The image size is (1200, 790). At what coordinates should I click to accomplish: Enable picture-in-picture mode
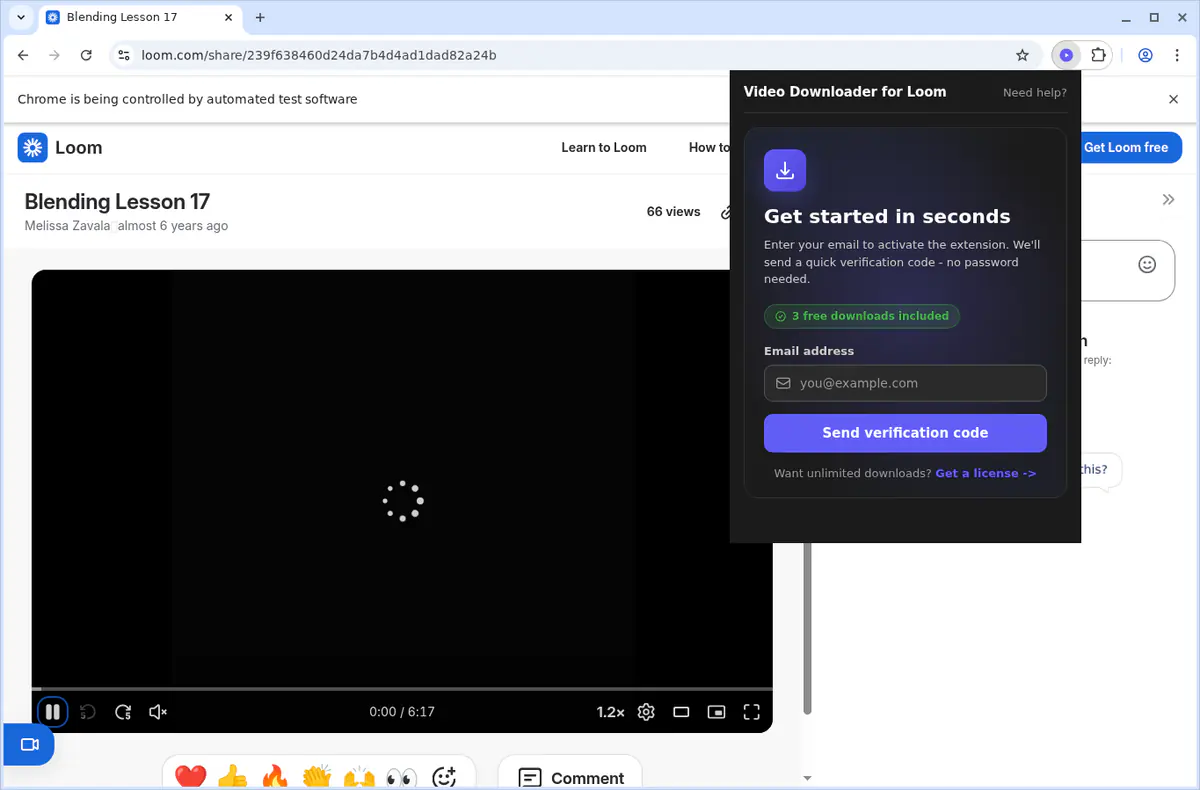point(716,712)
